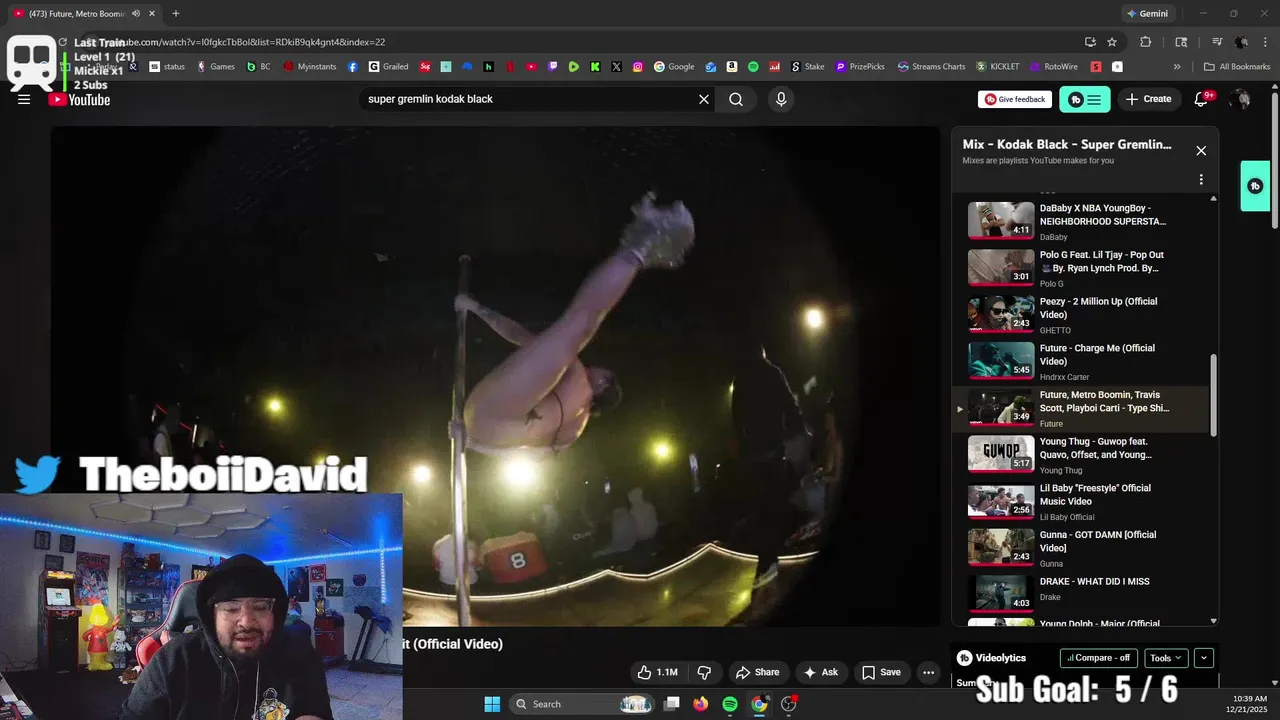
Task: Open the PrizePicks bookmark
Action: (x=859, y=67)
